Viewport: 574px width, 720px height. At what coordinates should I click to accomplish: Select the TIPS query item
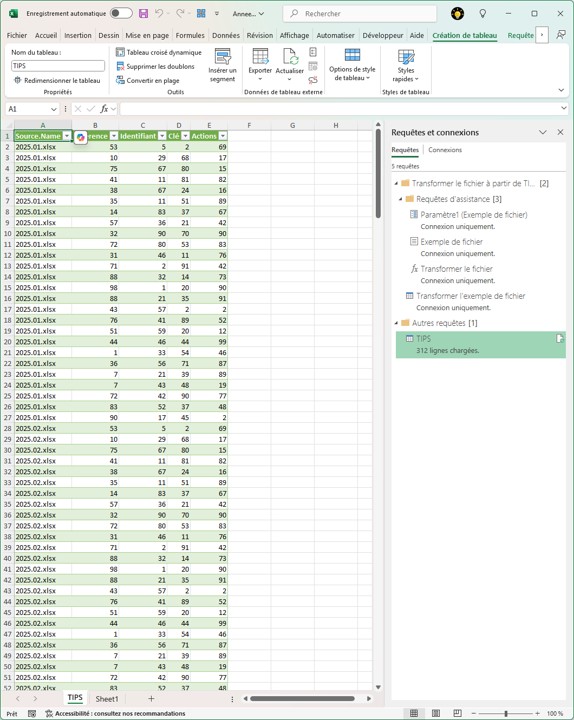pos(480,344)
